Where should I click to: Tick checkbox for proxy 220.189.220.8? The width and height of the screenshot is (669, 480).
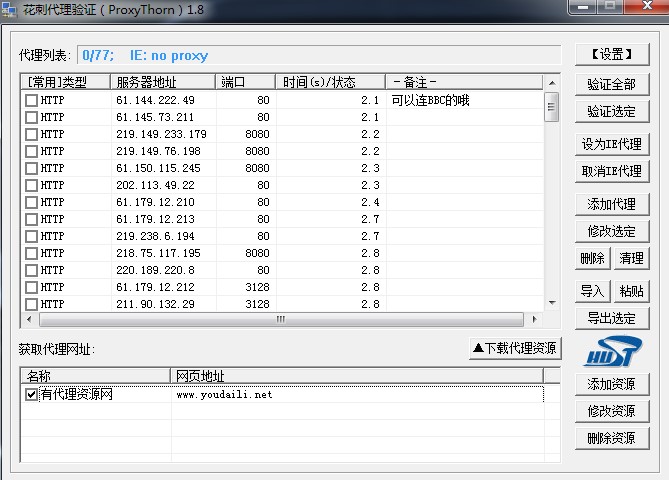(x=31, y=271)
